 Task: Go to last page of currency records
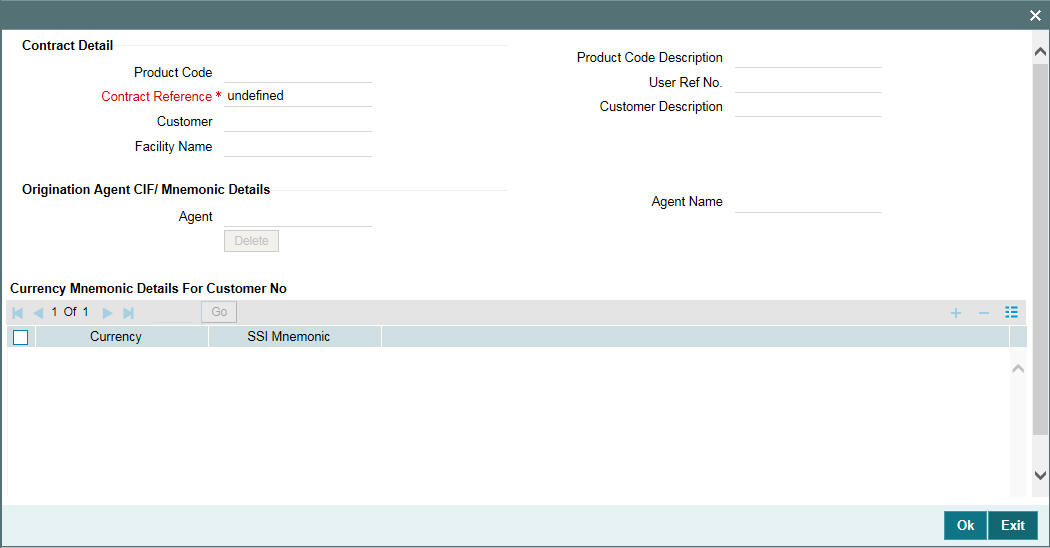129,313
